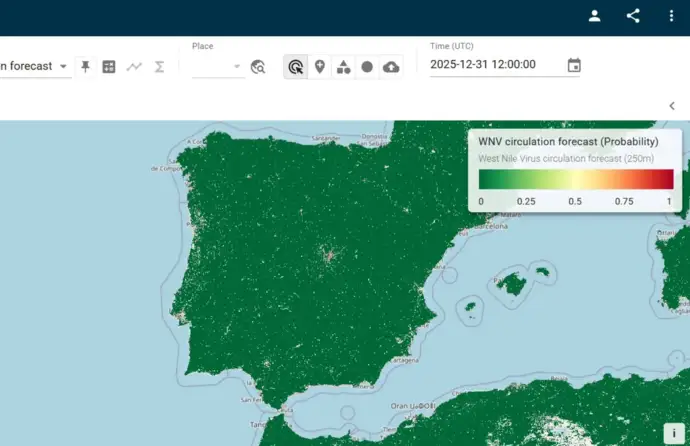Click the 0.75 legend tick label
690x446 pixels.
coord(624,201)
